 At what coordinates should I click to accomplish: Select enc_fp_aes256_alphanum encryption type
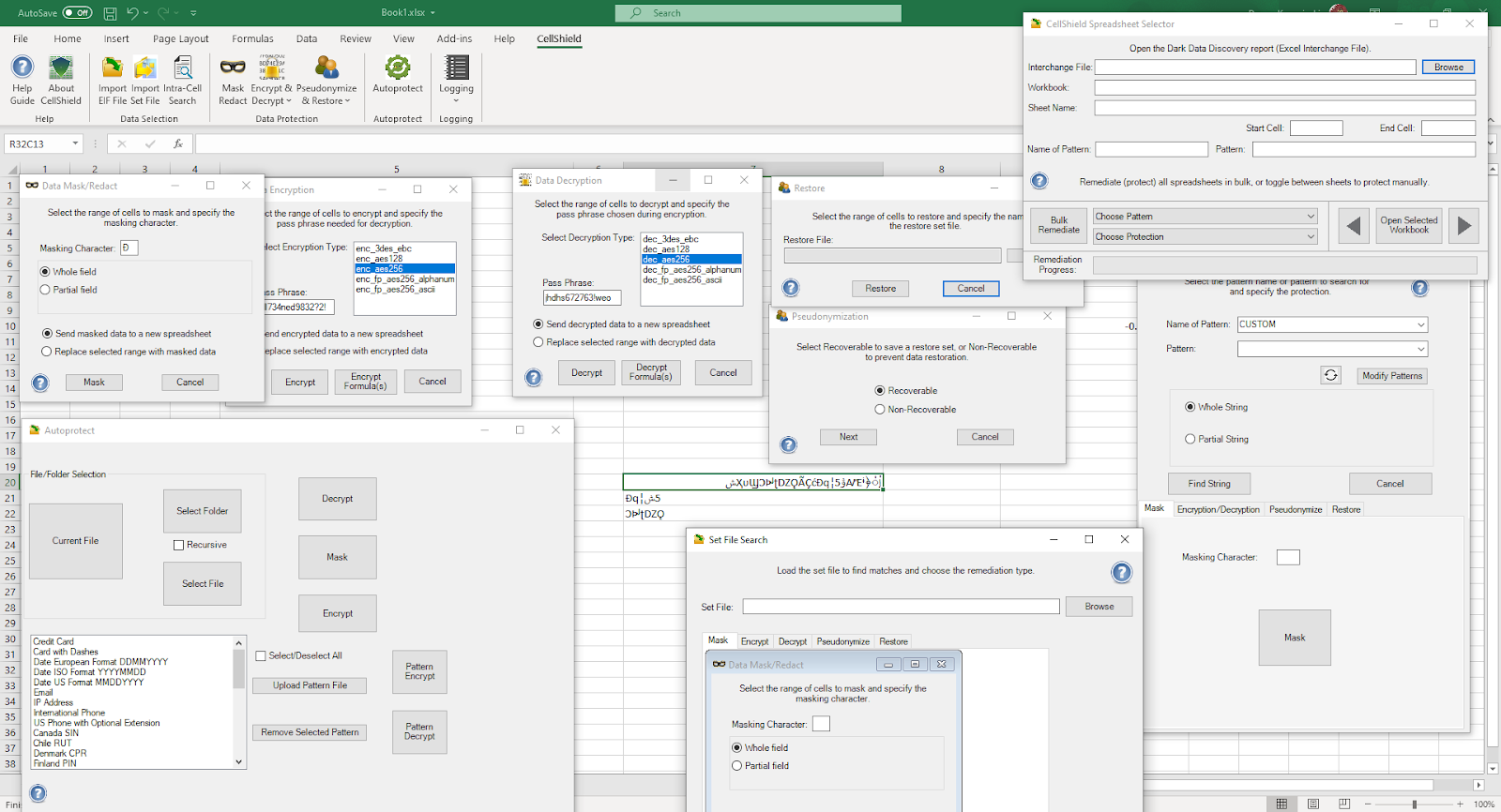tap(404, 278)
